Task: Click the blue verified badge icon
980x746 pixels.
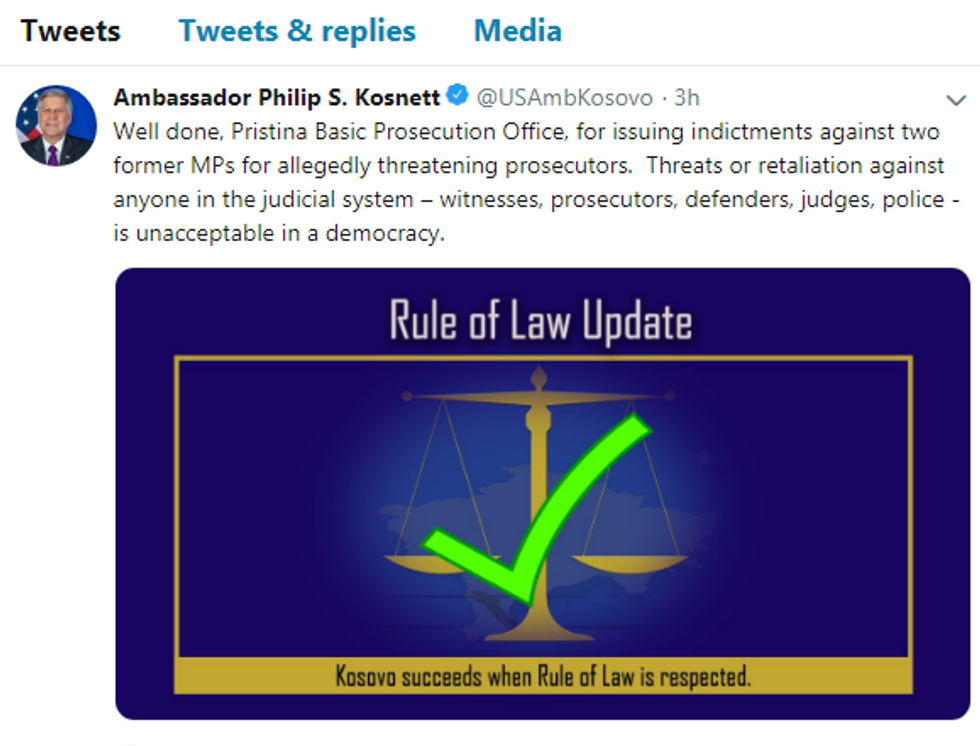Action: 457,96
